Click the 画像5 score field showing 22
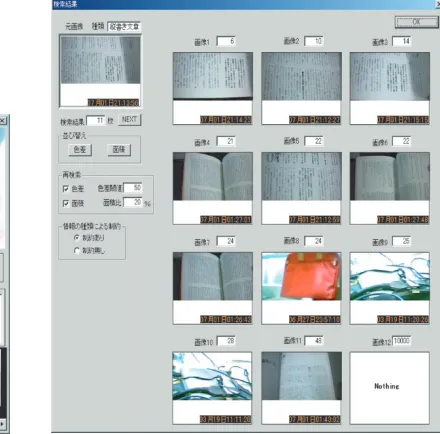The height and width of the screenshot is (434, 440). pos(314,141)
